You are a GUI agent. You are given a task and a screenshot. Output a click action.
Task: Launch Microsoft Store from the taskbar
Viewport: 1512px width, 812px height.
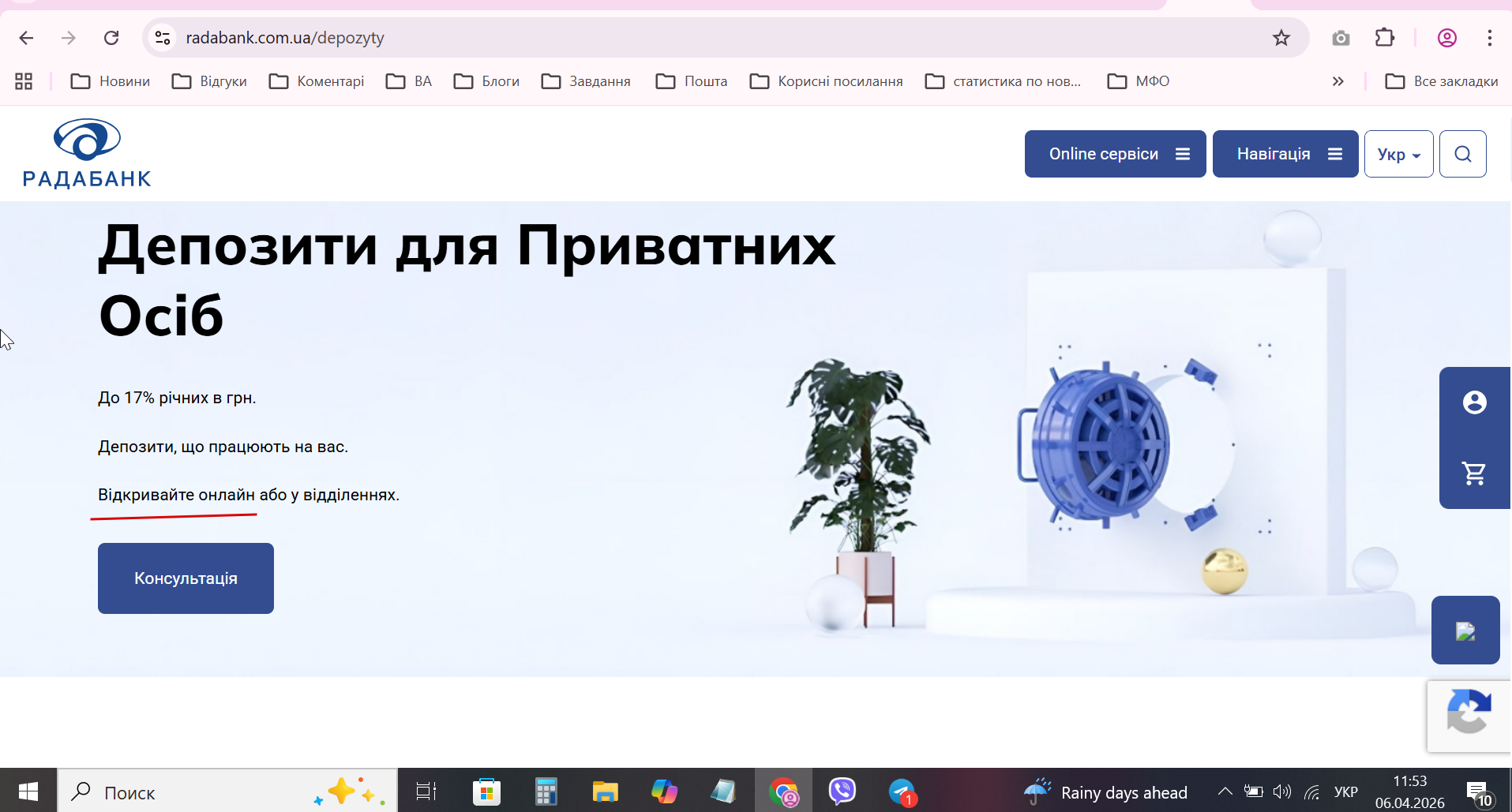pos(486,791)
